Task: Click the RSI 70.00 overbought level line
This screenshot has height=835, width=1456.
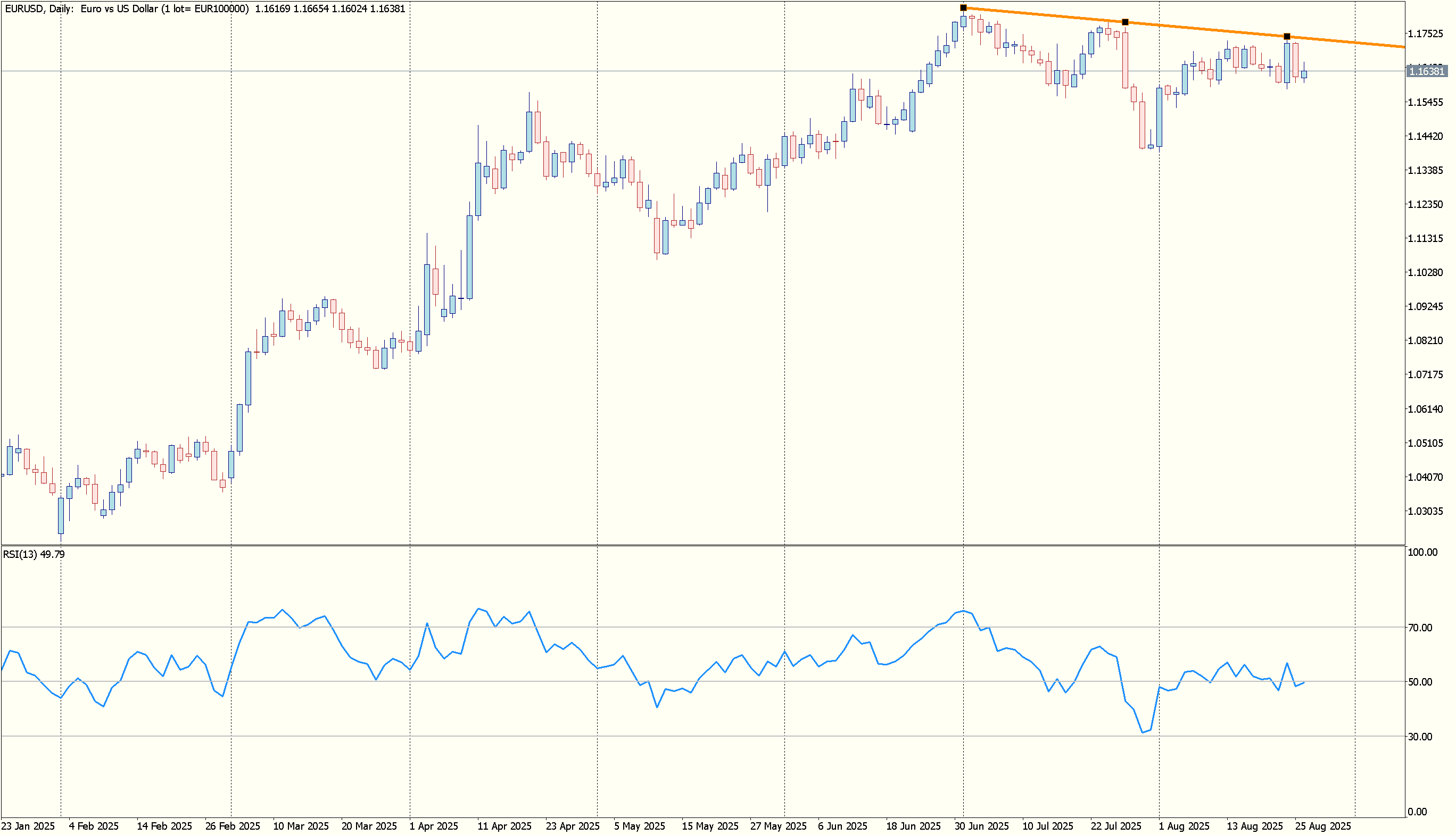Action: (689, 628)
